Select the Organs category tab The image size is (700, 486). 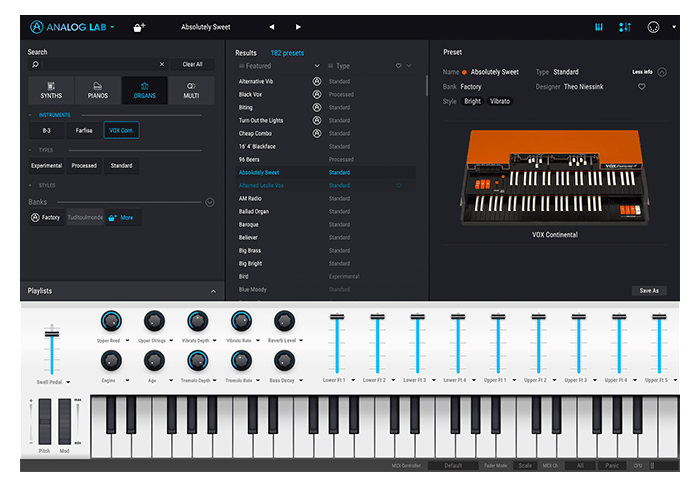[145, 90]
